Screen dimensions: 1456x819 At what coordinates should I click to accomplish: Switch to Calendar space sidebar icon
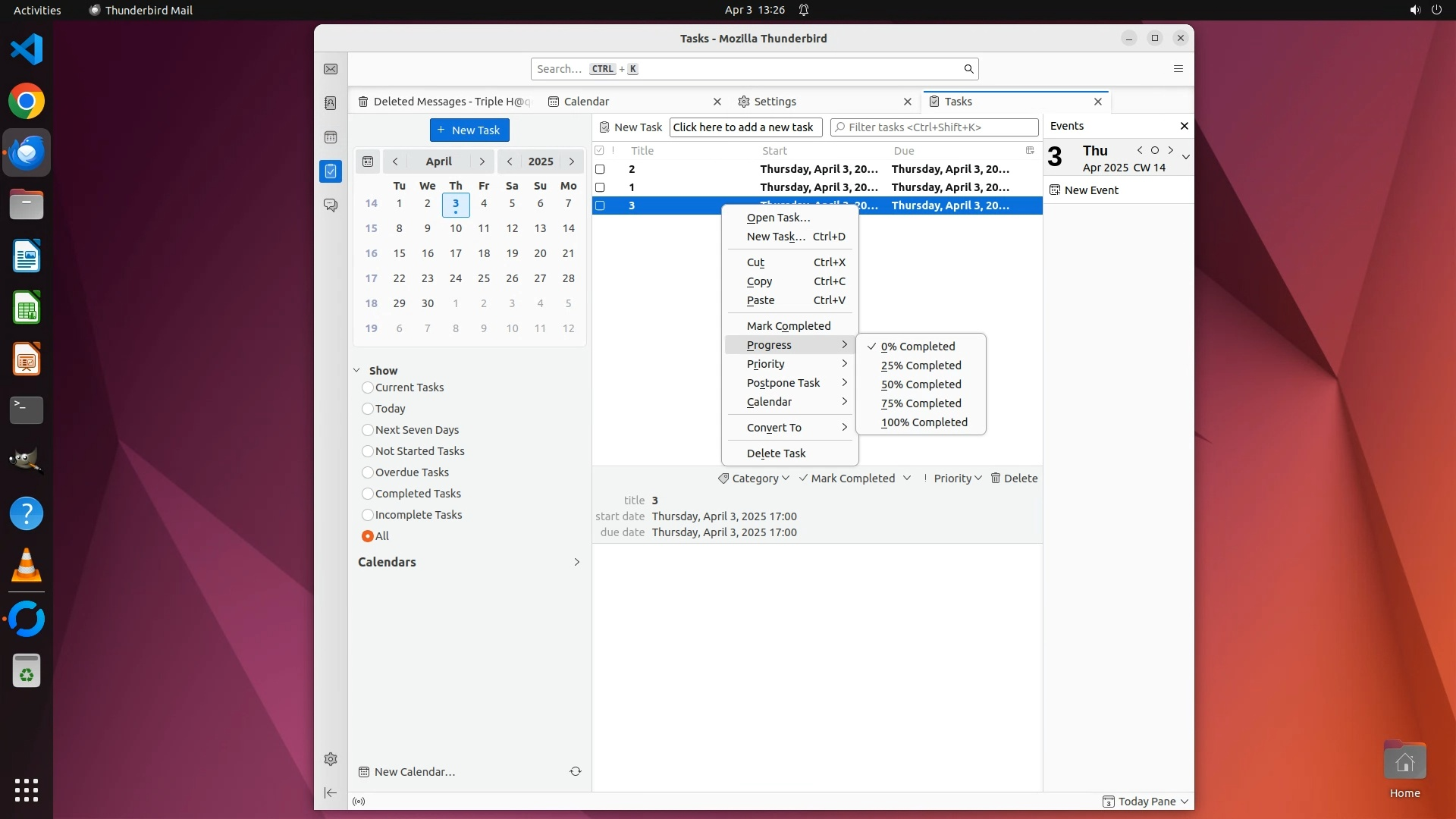click(331, 137)
